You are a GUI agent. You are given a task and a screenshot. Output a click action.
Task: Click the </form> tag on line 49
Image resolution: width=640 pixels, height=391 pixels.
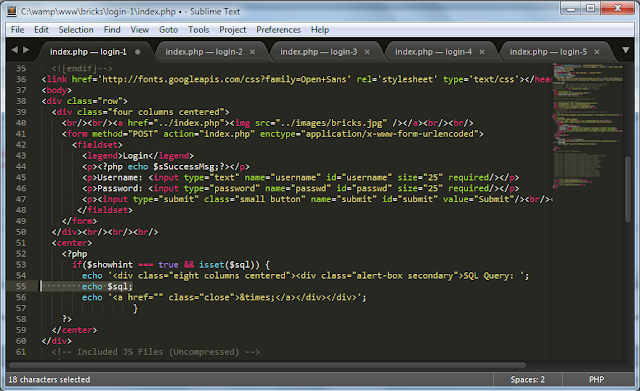click(x=80, y=221)
